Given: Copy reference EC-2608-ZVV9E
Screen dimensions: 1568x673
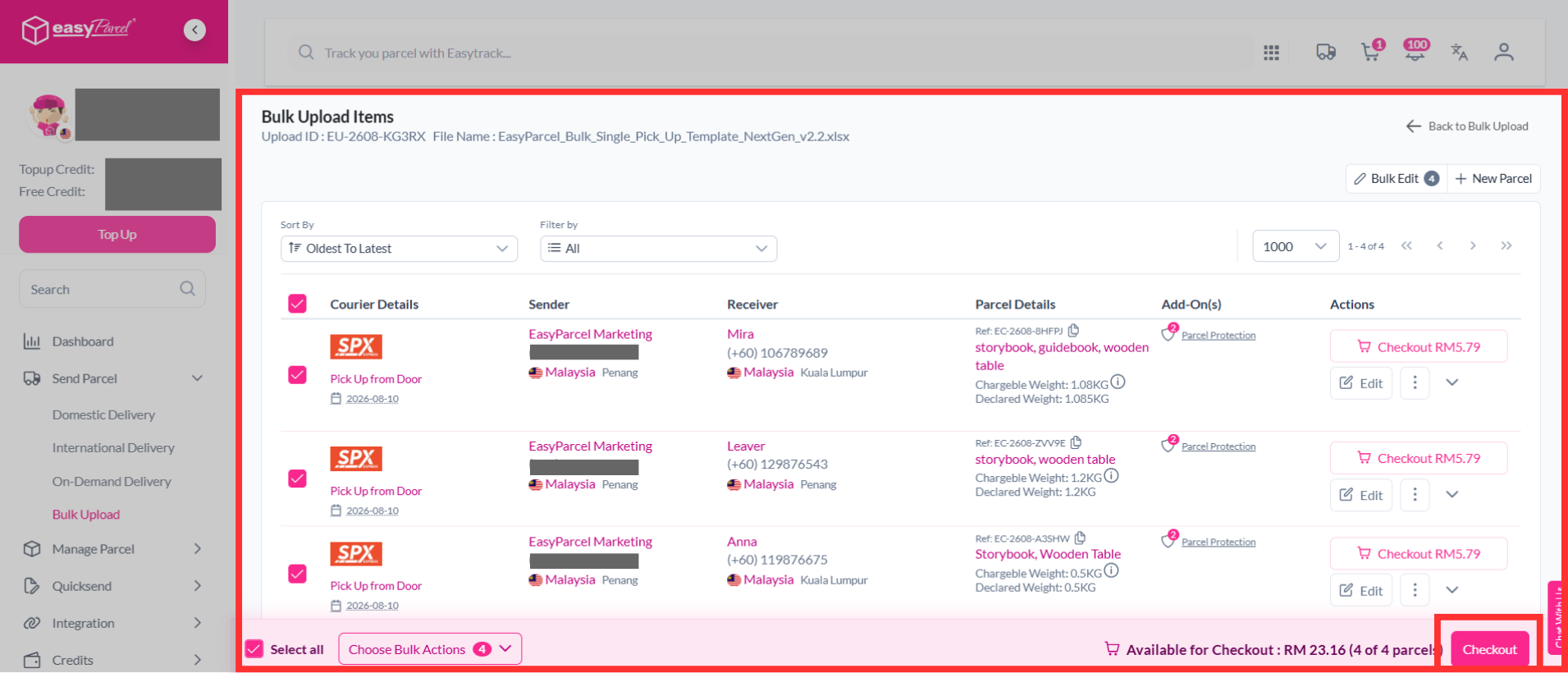Looking at the screenshot, I should point(1077,442).
